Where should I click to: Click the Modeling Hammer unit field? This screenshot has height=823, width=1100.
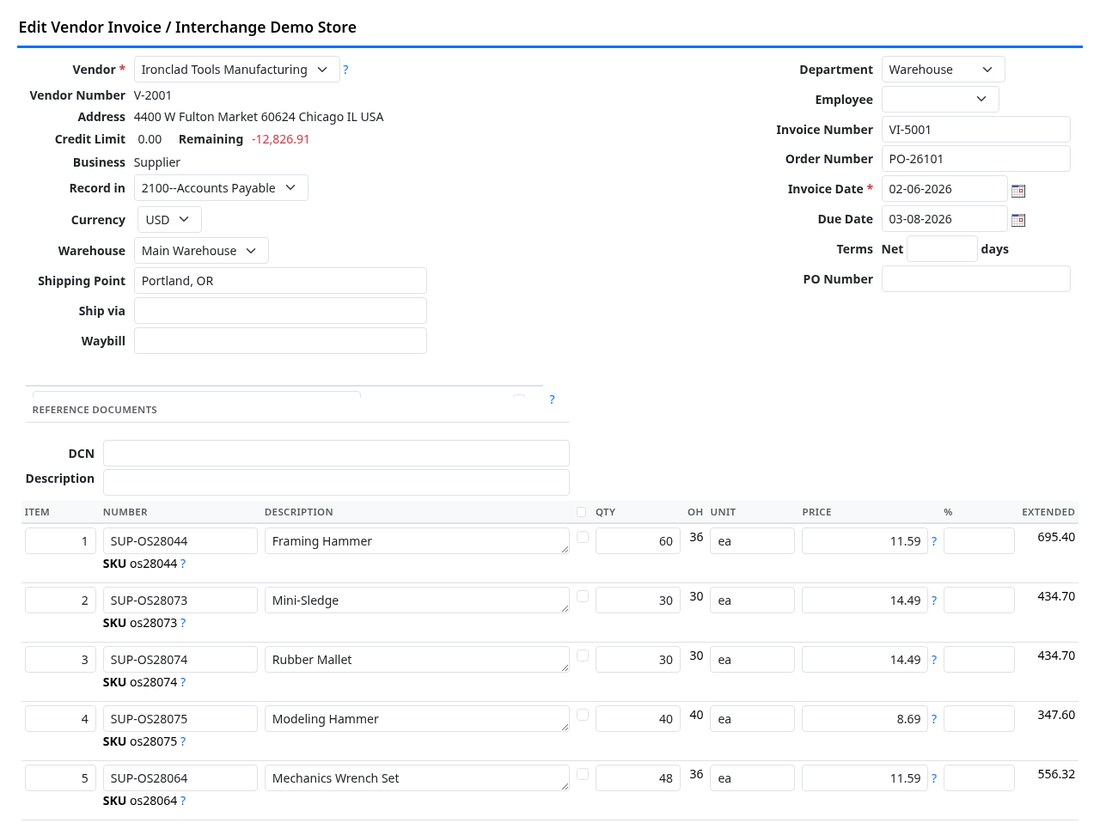pyautogui.click(x=752, y=719)
